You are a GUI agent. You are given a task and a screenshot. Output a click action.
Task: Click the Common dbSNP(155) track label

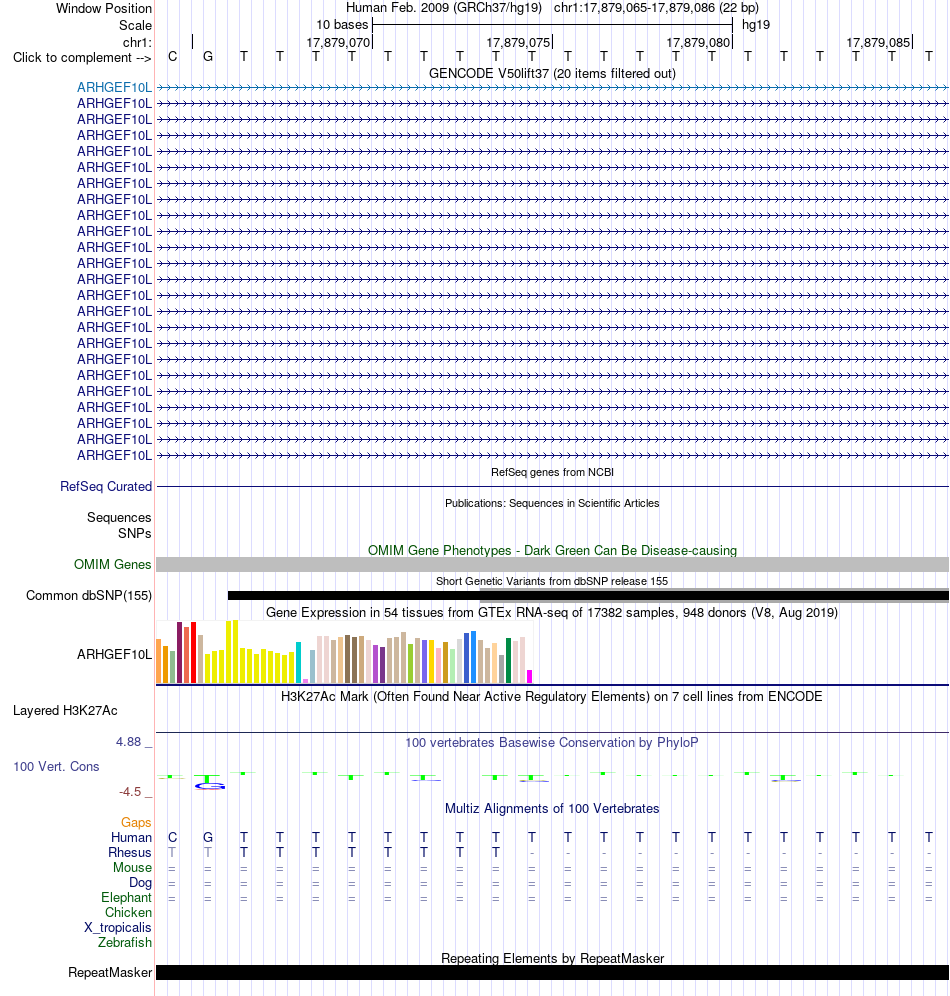pos(89,596)
